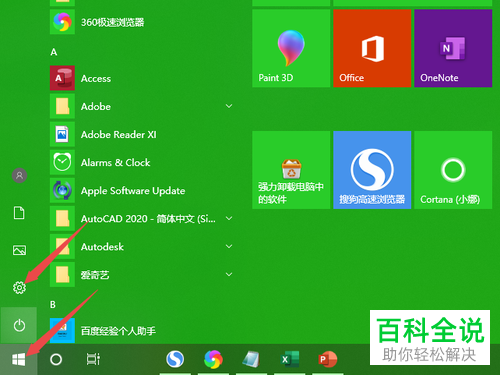Image resolution: width=500 pixels, height=375 pixels.
Task: Open Settings gear in Start sidebar
Action: tap(19, 287)
